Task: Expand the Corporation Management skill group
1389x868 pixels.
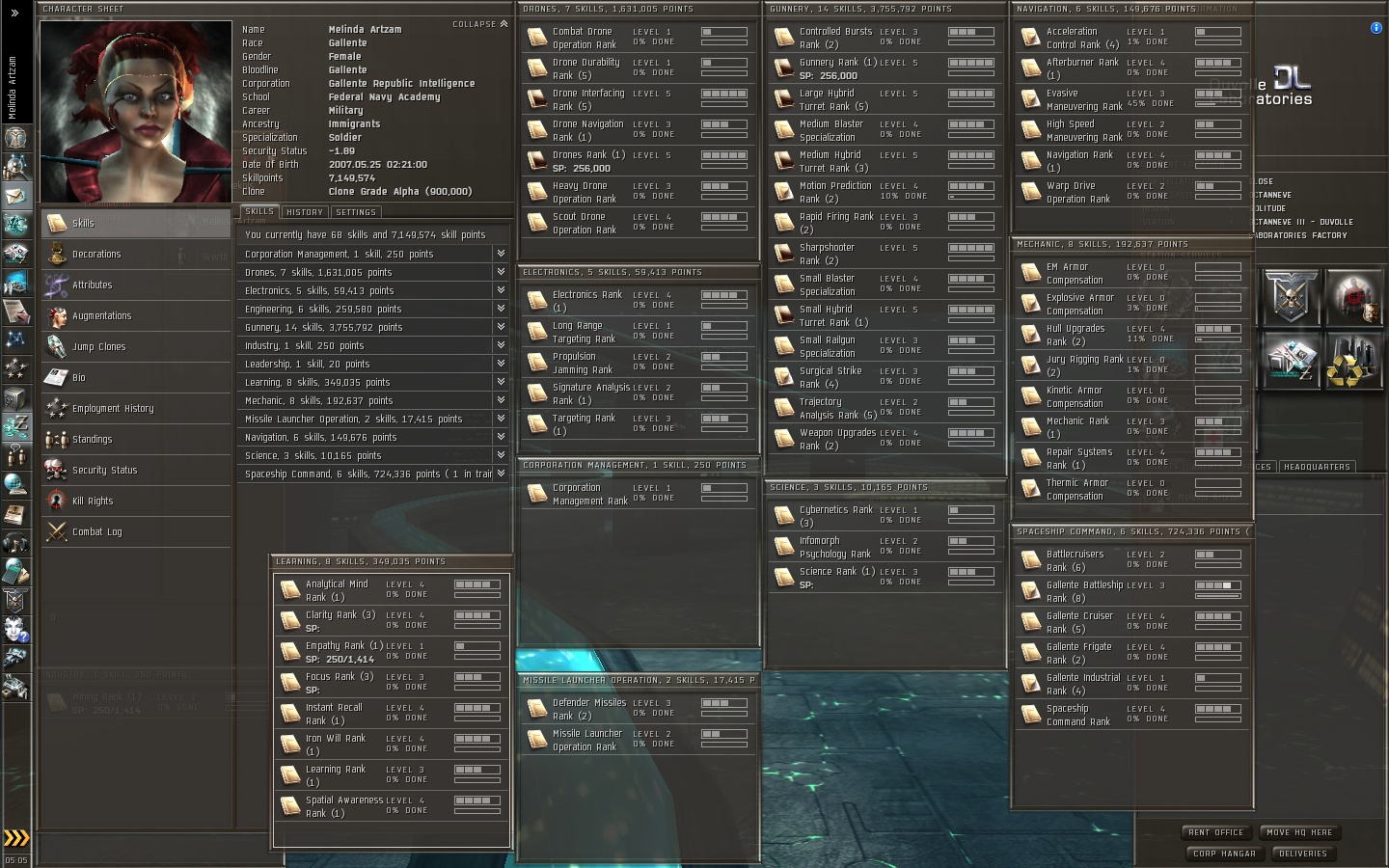Action: point(501,254)
